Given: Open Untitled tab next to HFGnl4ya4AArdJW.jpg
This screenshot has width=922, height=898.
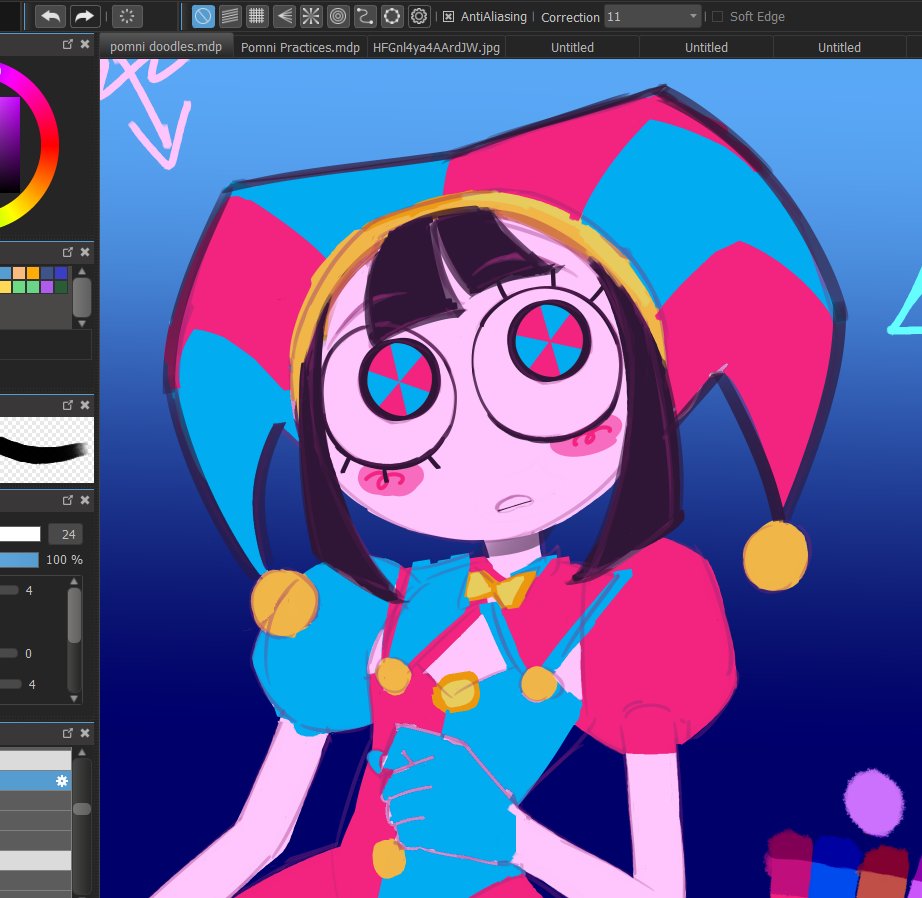Looking at the screenshot, I should [572, 47].
